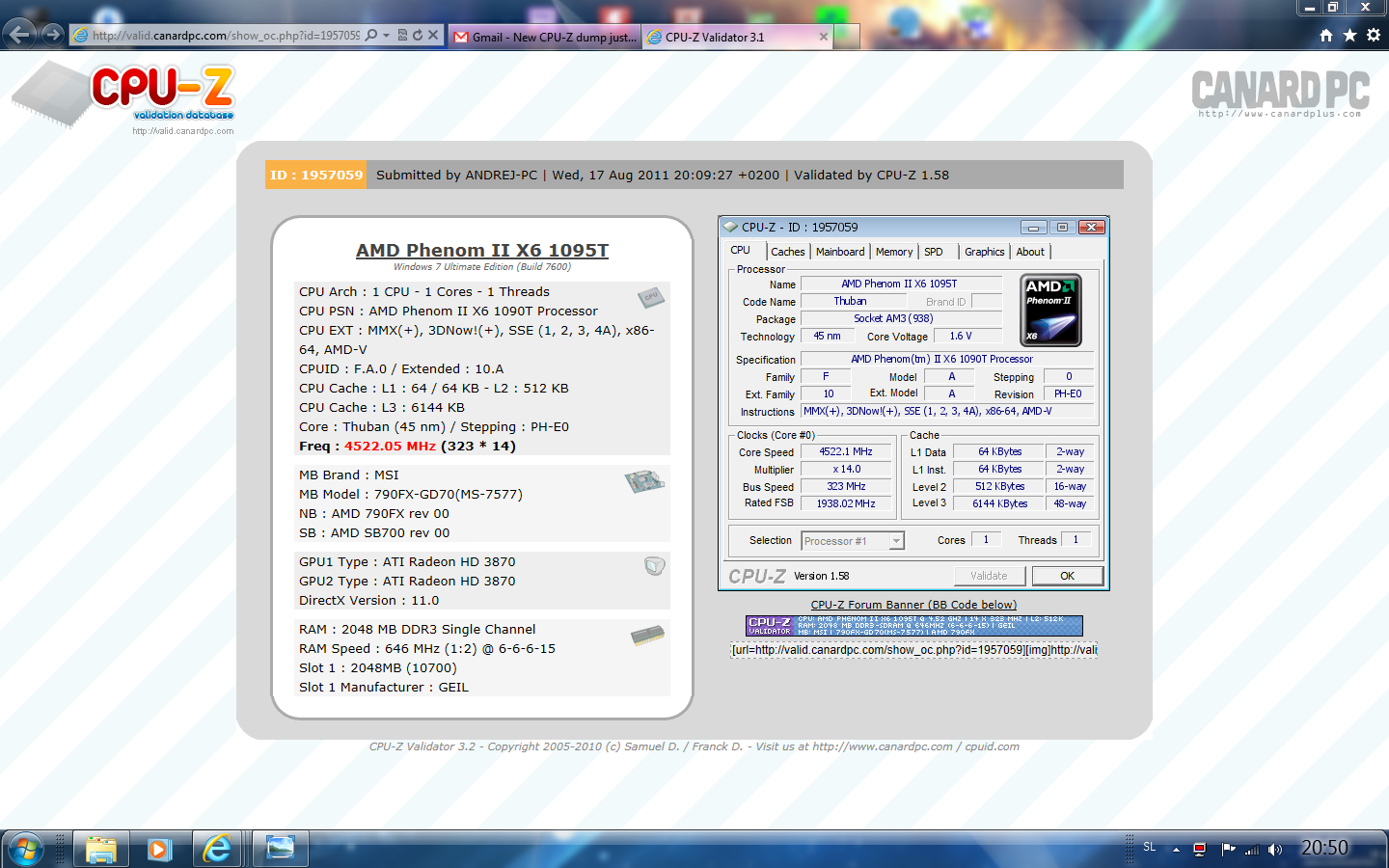Click the CPU-Z validation database logo

pyautogui.click(x=123, y=98)
